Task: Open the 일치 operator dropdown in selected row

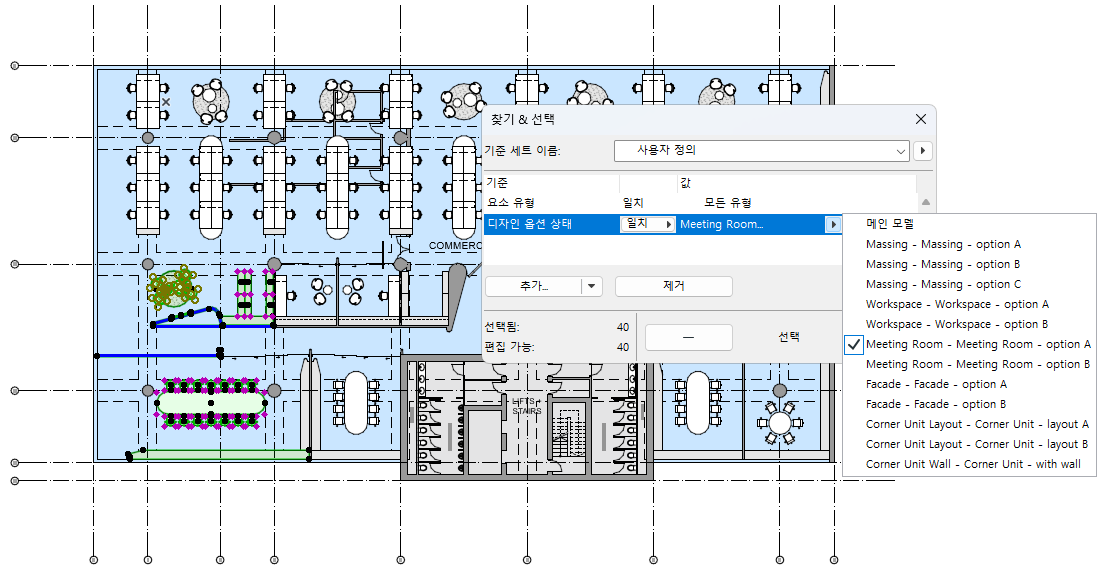Action: 647,224
